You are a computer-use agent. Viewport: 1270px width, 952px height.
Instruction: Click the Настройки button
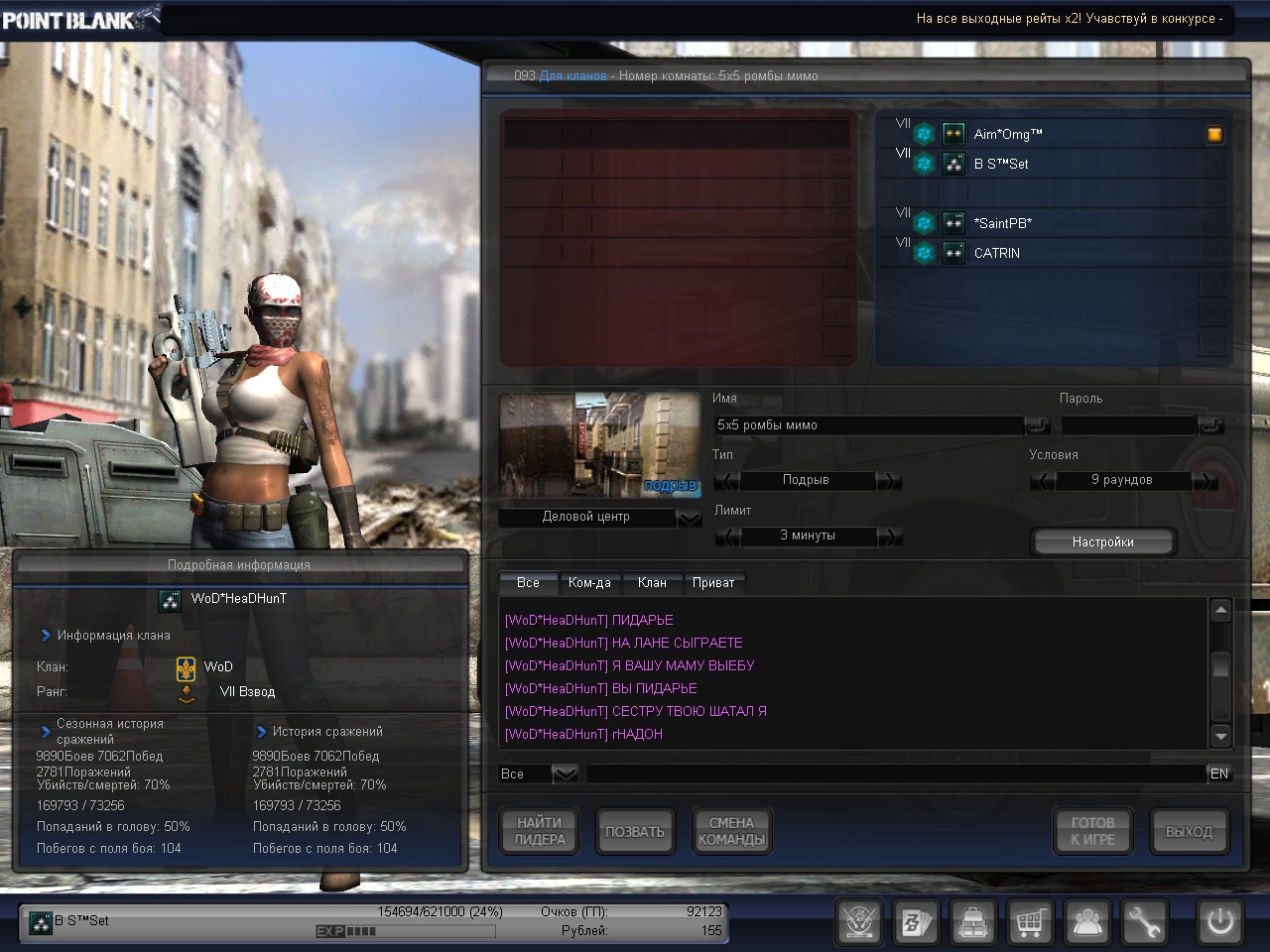1102,542
